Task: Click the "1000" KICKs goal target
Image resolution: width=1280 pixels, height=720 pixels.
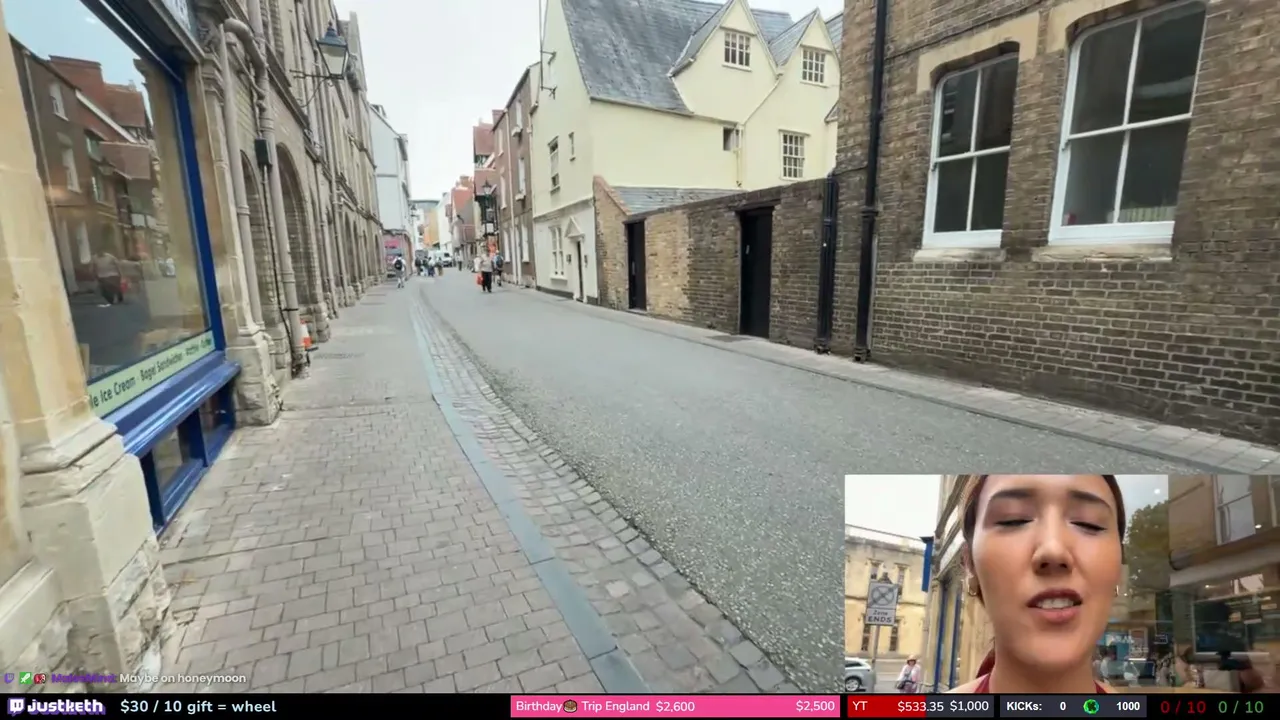Action: tap(1128, 707)
